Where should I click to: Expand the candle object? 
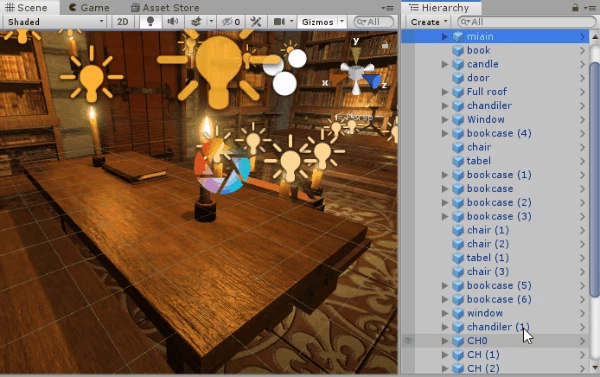(444, 64)
